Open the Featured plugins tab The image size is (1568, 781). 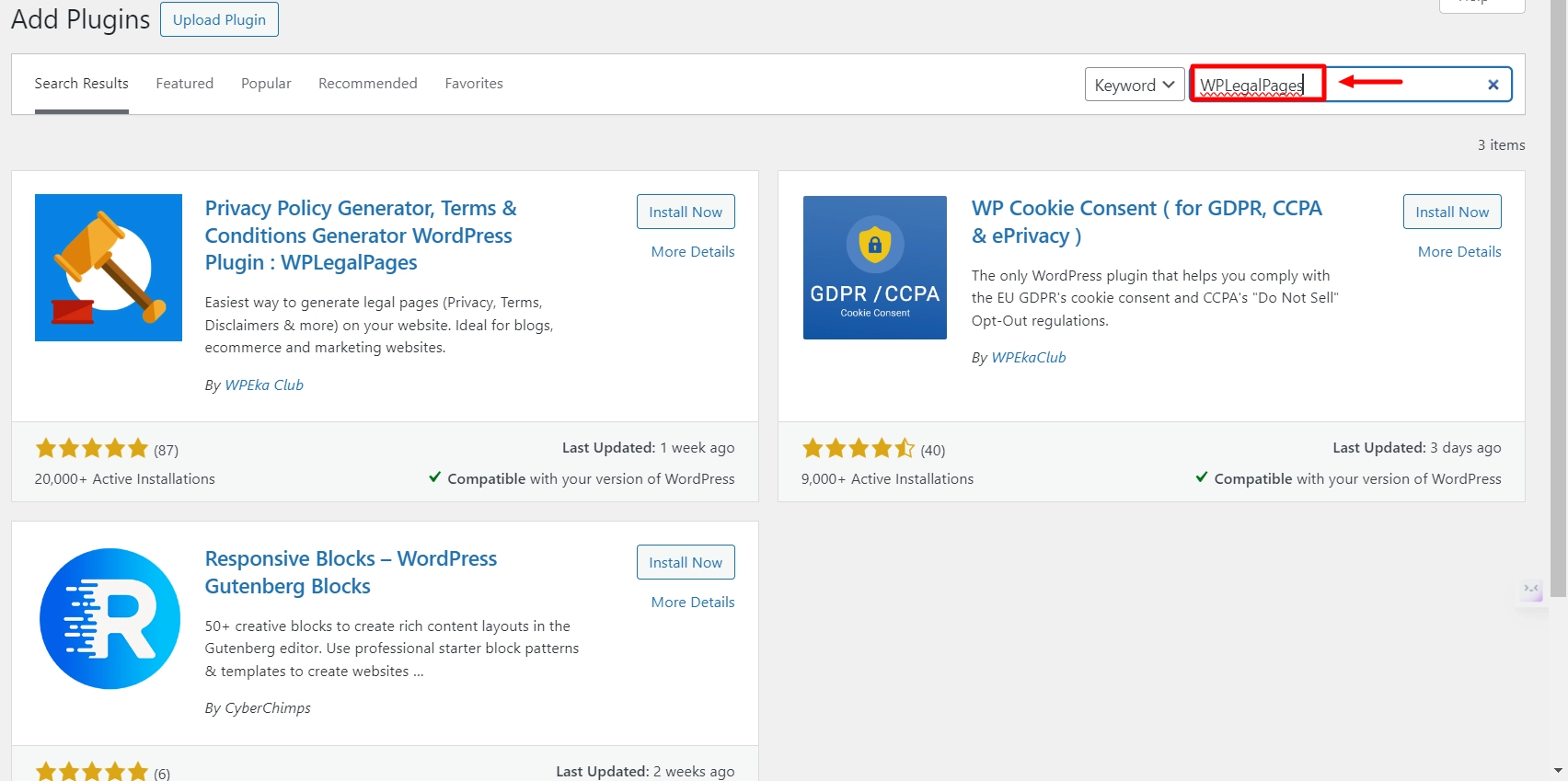(x=185, y=84)
